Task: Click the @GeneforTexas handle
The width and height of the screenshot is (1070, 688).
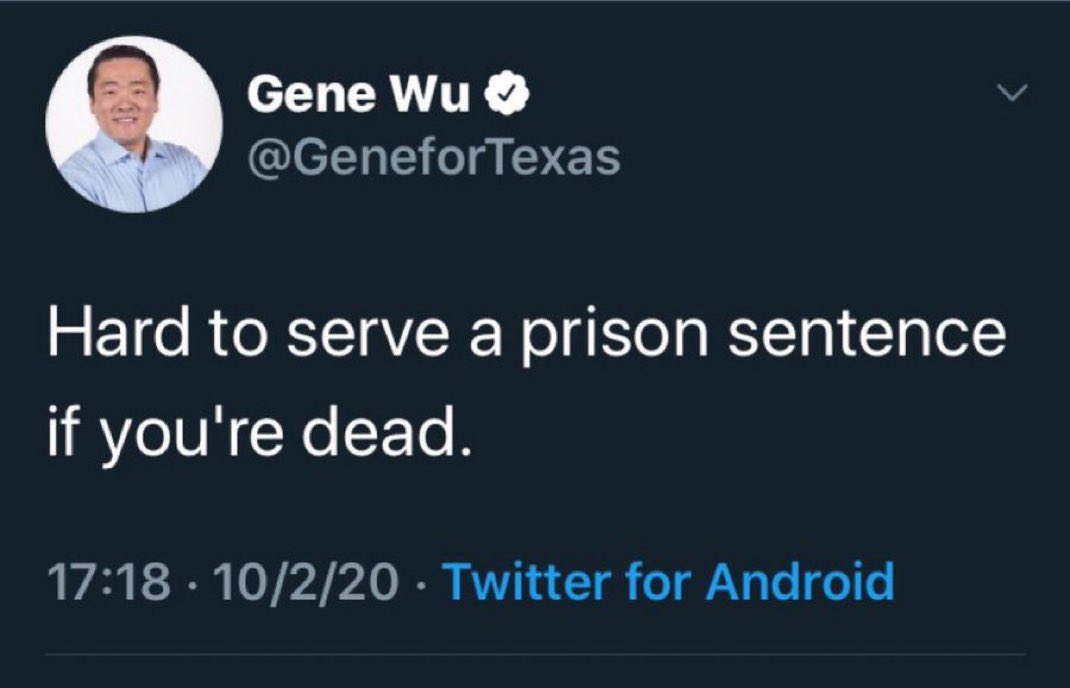Action: [432, 156]
